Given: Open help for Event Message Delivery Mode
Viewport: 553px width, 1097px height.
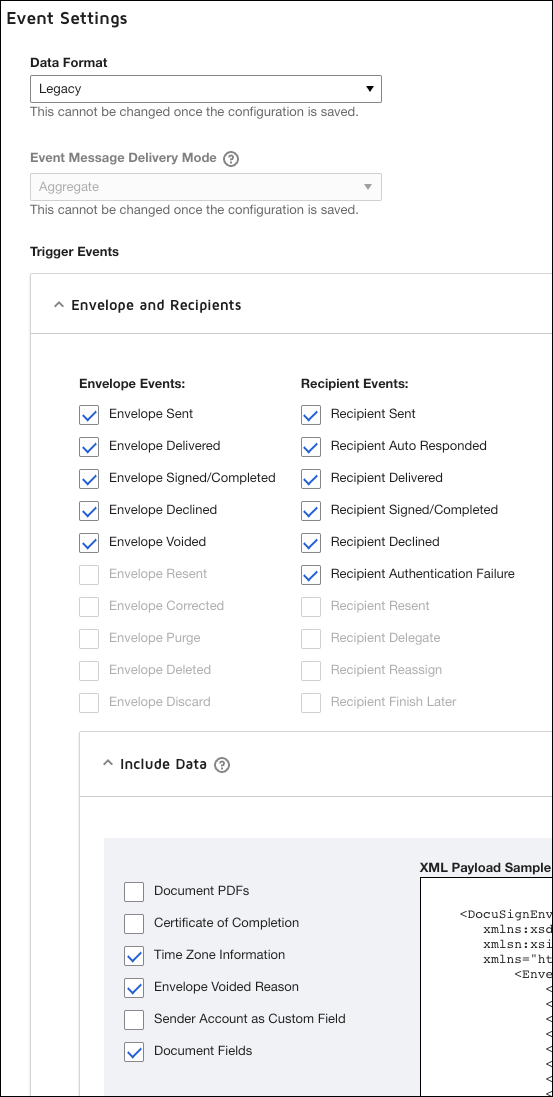Looking at the screenshot, I should (231, 159).
